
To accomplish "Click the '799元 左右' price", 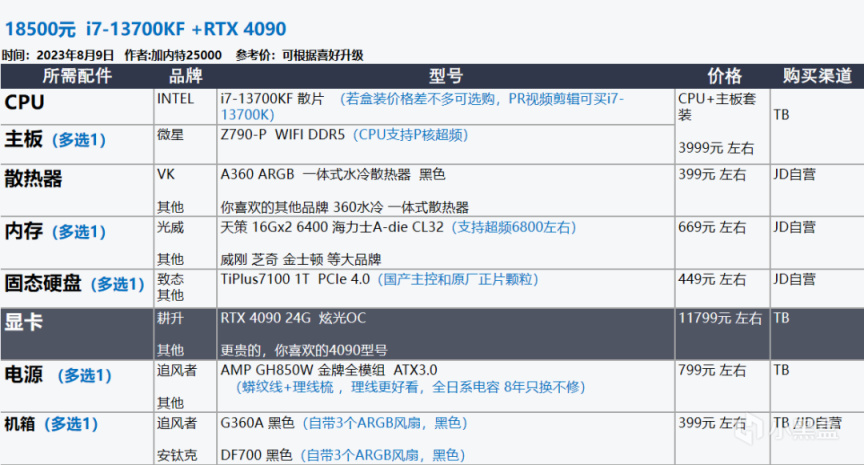I will pyautogui.click(x=712, y=370).
